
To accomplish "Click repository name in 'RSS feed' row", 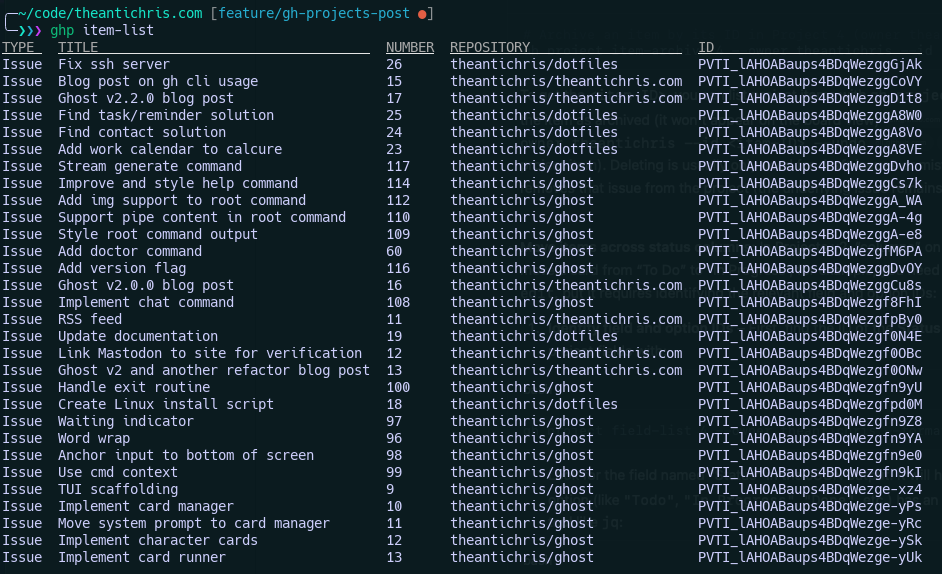I will [566, 319].
